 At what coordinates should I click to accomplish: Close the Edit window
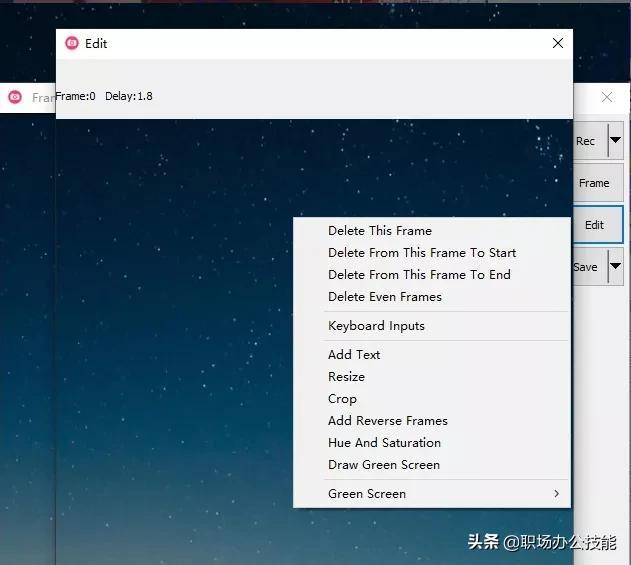click(558, 43)
